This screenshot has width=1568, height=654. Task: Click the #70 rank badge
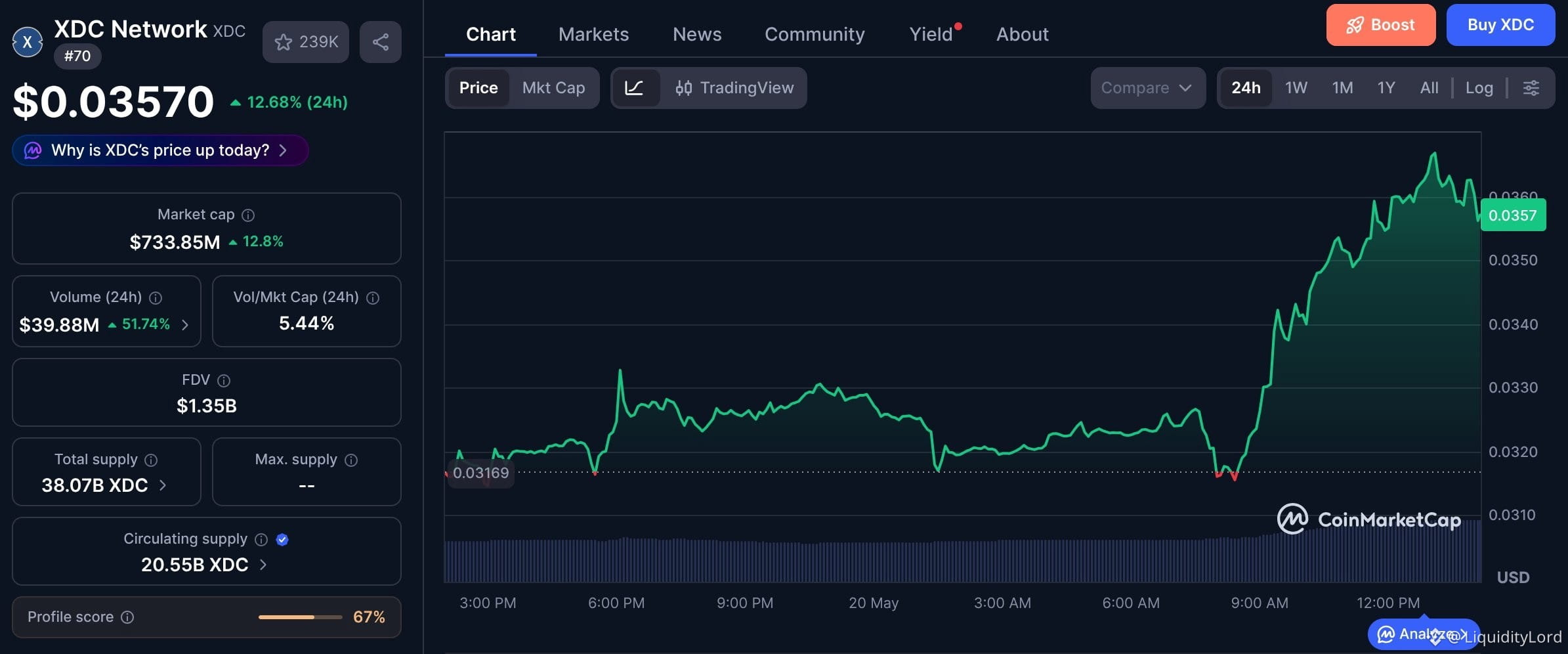pos(77,56)
